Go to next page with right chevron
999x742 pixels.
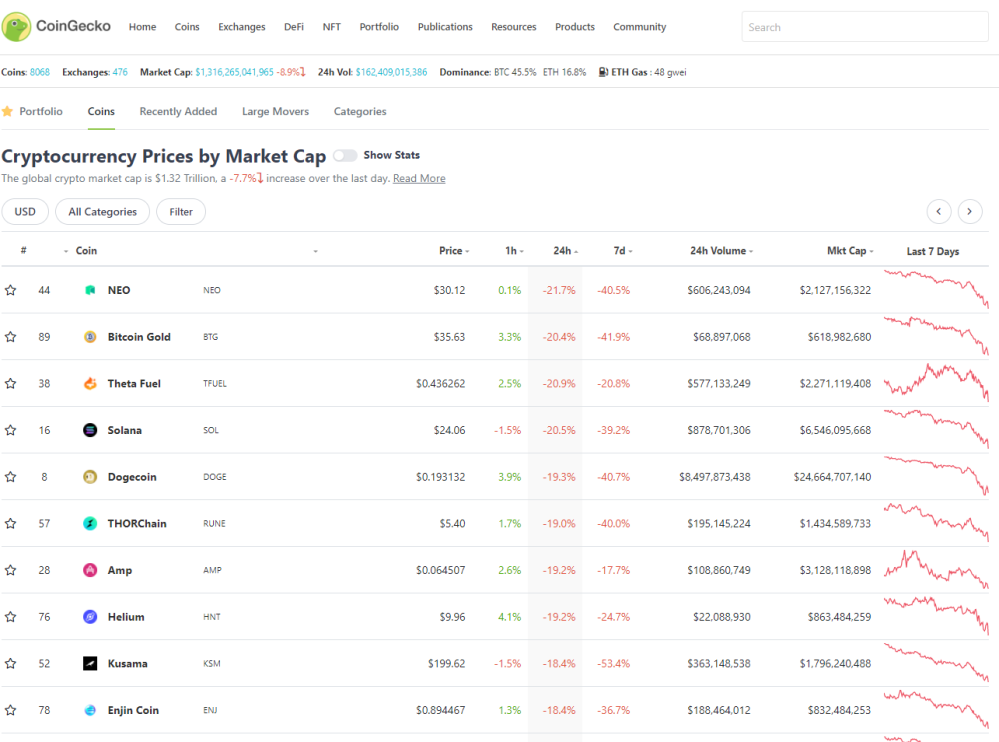tap(970, 211)
